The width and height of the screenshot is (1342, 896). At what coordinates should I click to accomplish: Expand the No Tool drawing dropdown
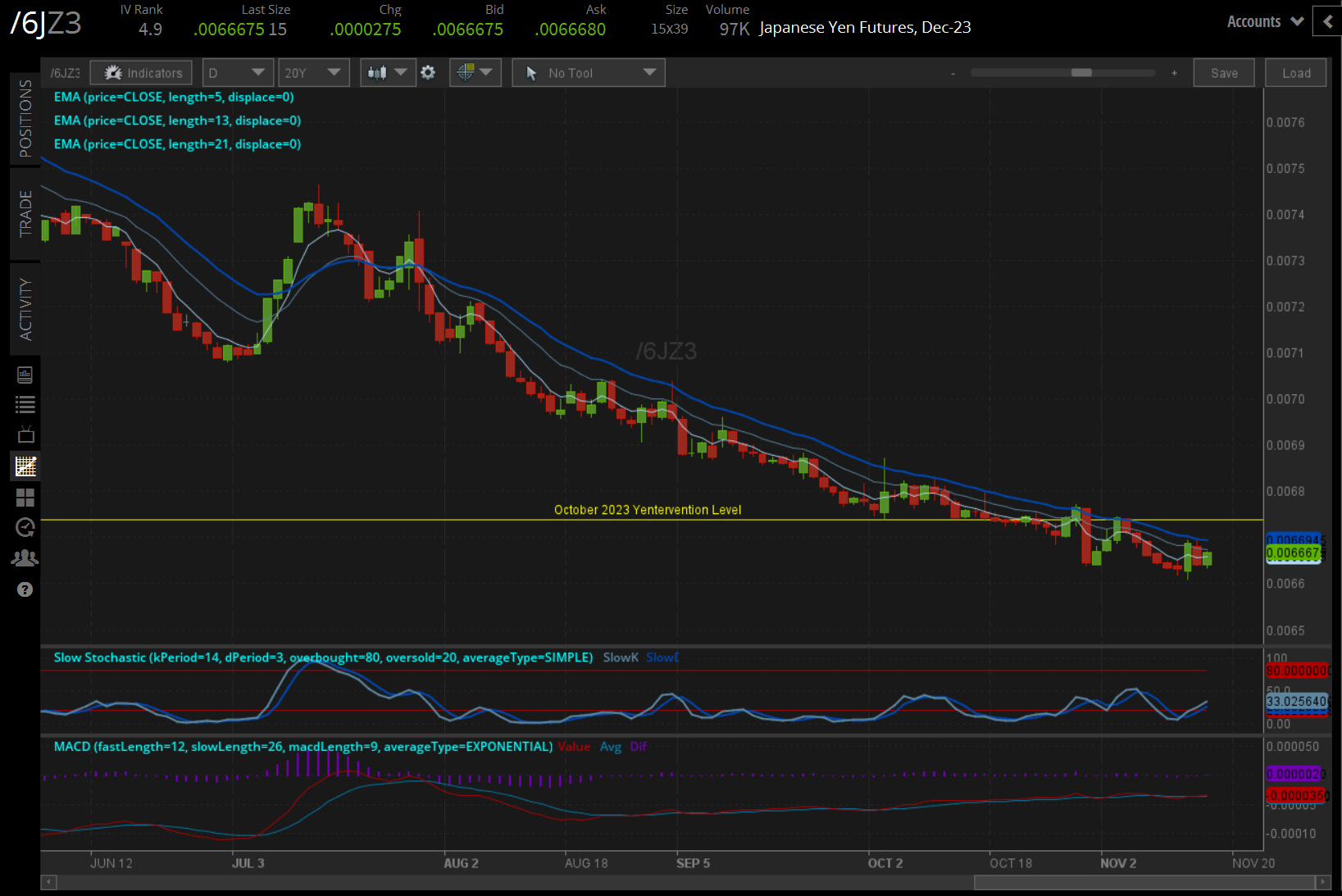tap(589, 73)
